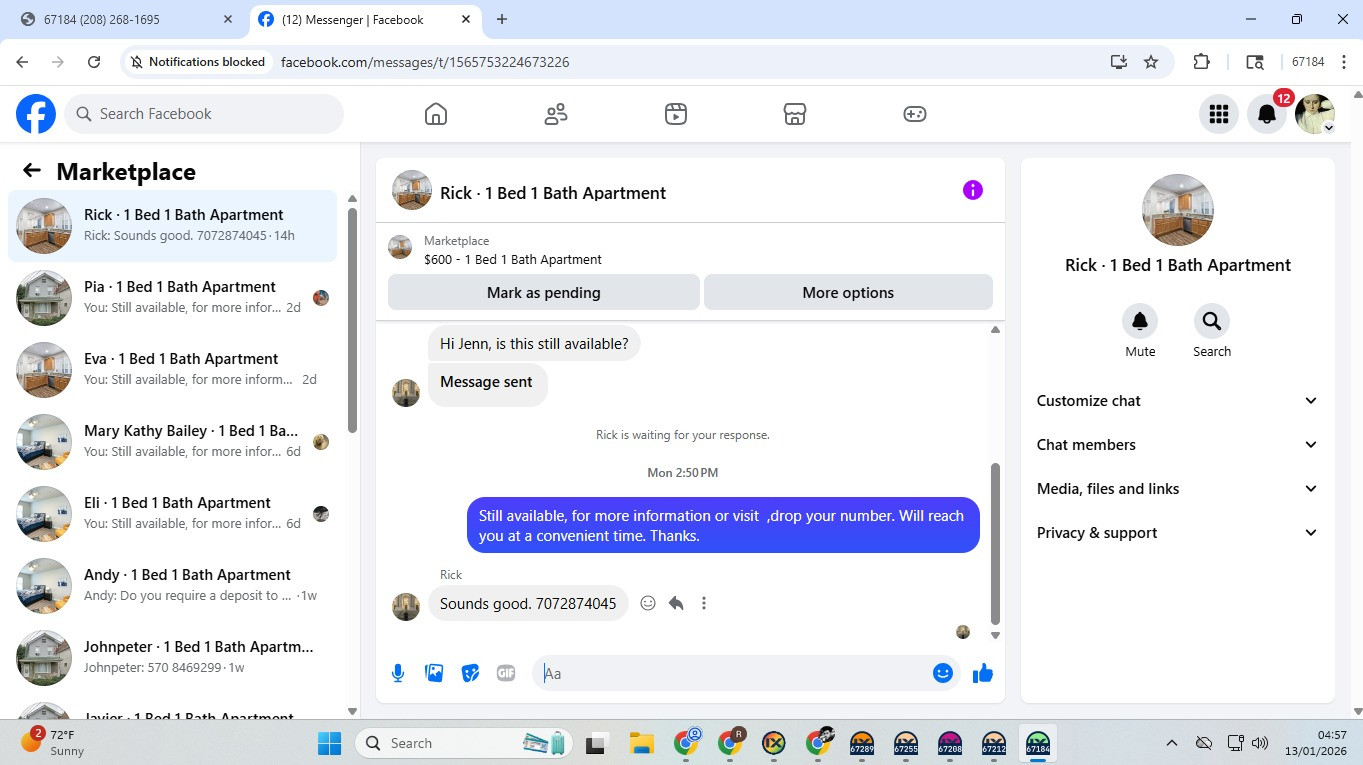Open the Friends icon in top navigation
The image size is (1363, 765).
point(556,114)
